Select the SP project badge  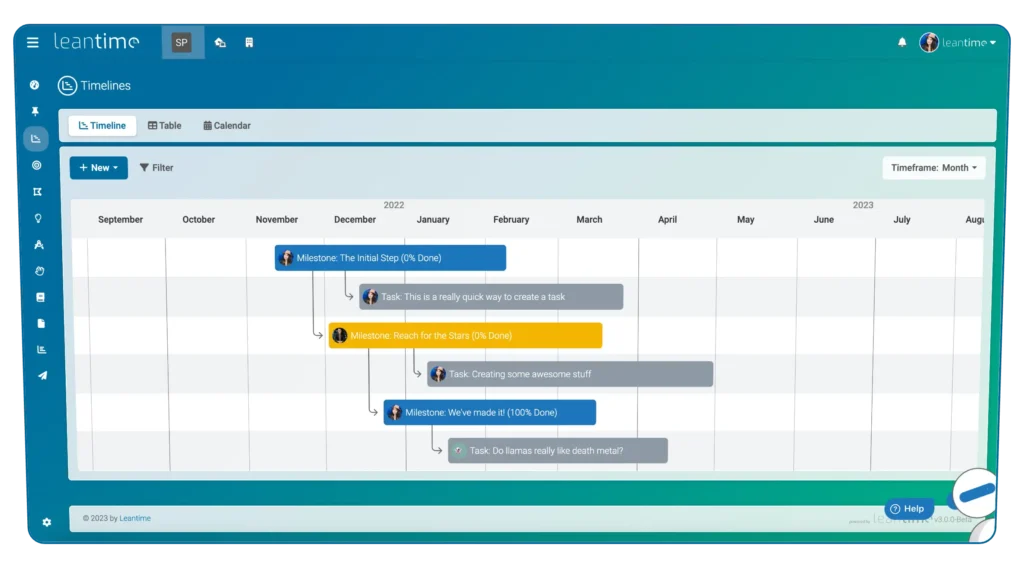tap(182, 42)
